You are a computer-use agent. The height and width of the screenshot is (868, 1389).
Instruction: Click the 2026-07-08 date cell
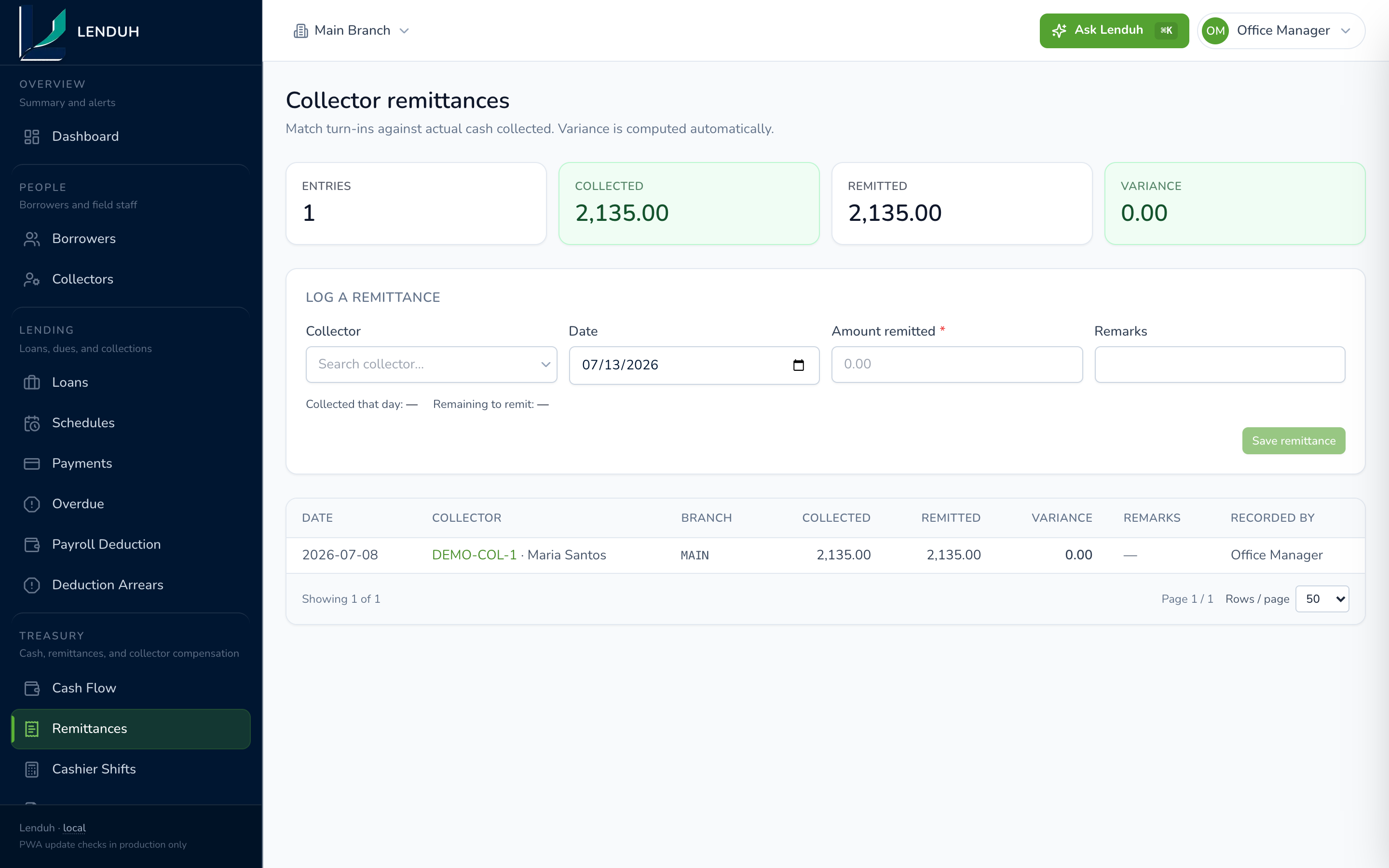point(340,555)
